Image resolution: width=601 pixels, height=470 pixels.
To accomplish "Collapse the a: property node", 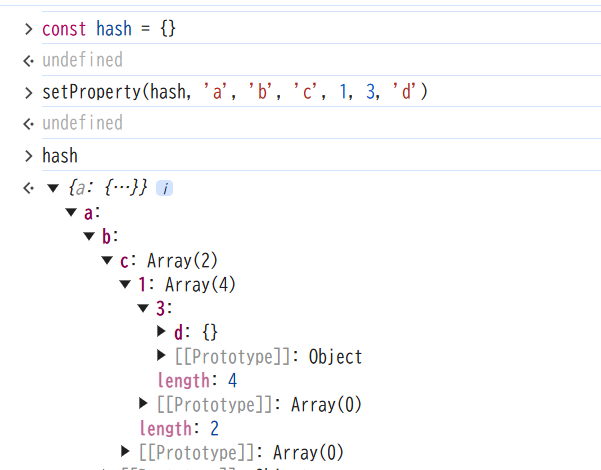I will (71, 212).
